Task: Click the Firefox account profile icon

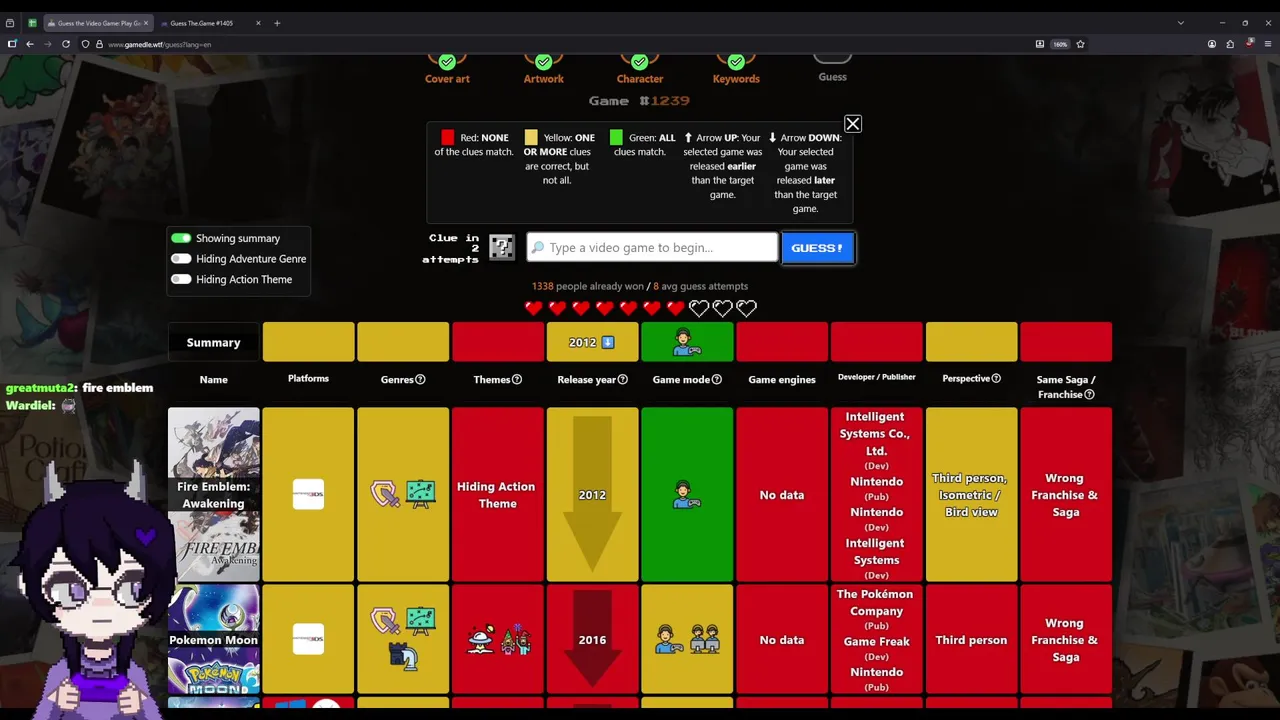Action: pos(1212,44)
